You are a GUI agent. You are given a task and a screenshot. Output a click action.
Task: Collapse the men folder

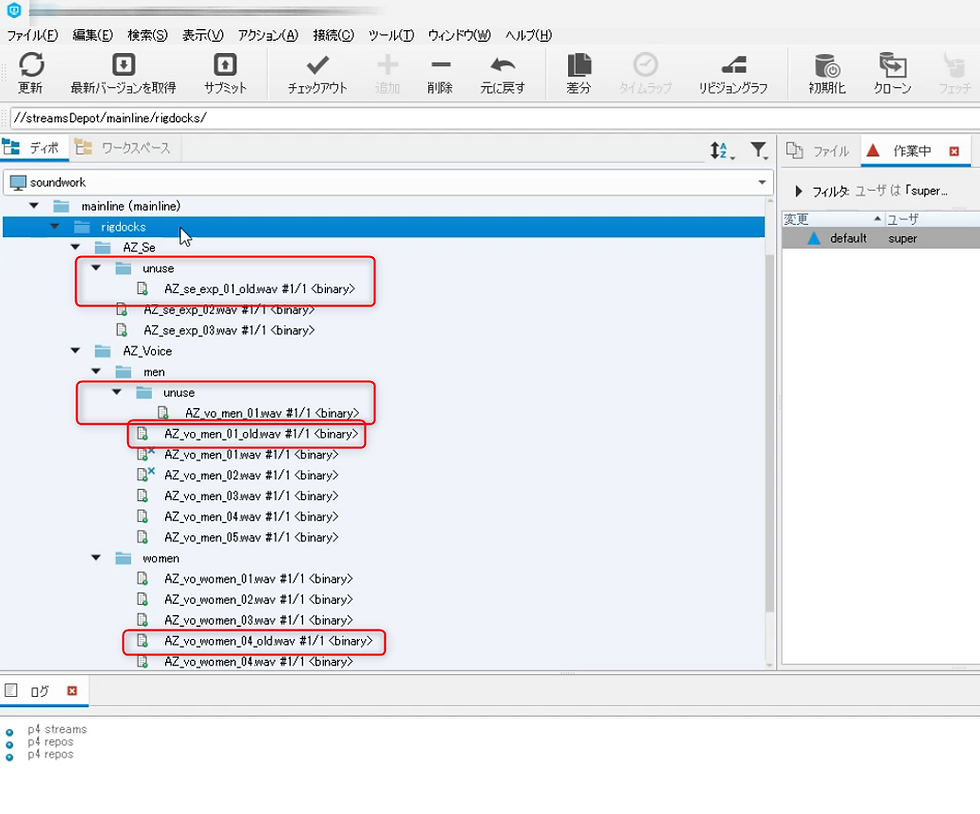(x=96, y=371)
